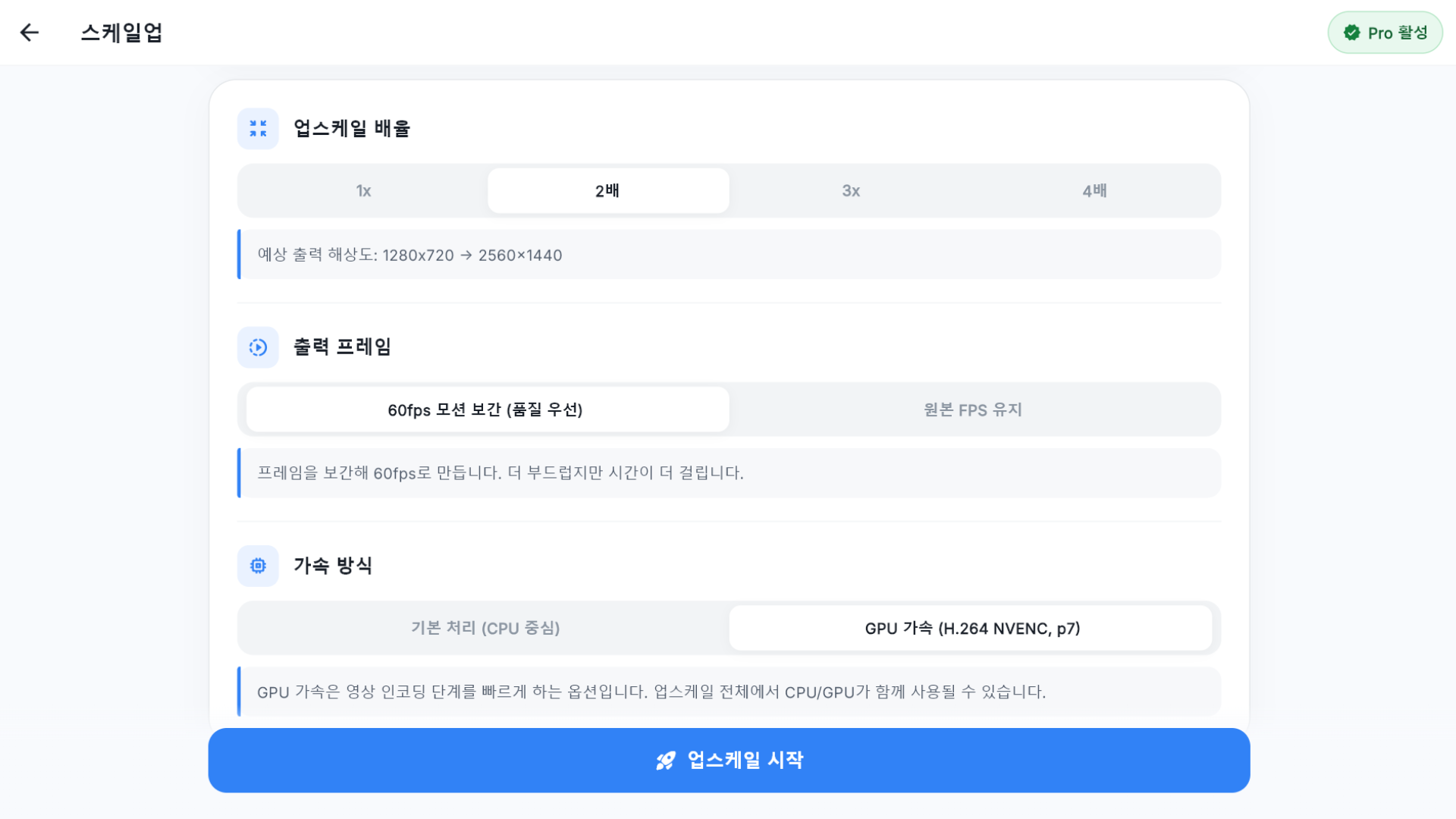This screenshot has width=1456, height=819.
Task: Click the GPU acceleration explanation text
Action: (x=651, y=692)
